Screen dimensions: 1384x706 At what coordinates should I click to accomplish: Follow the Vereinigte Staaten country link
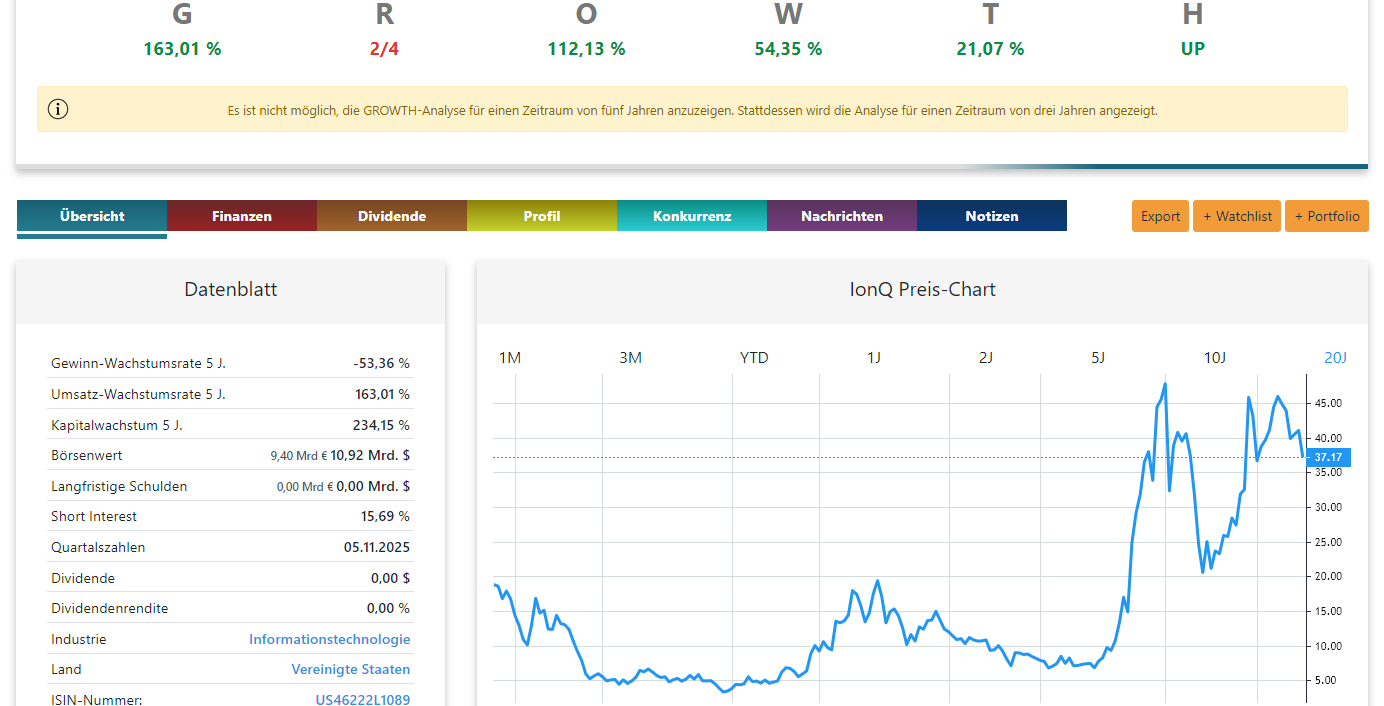coord(351,669)
